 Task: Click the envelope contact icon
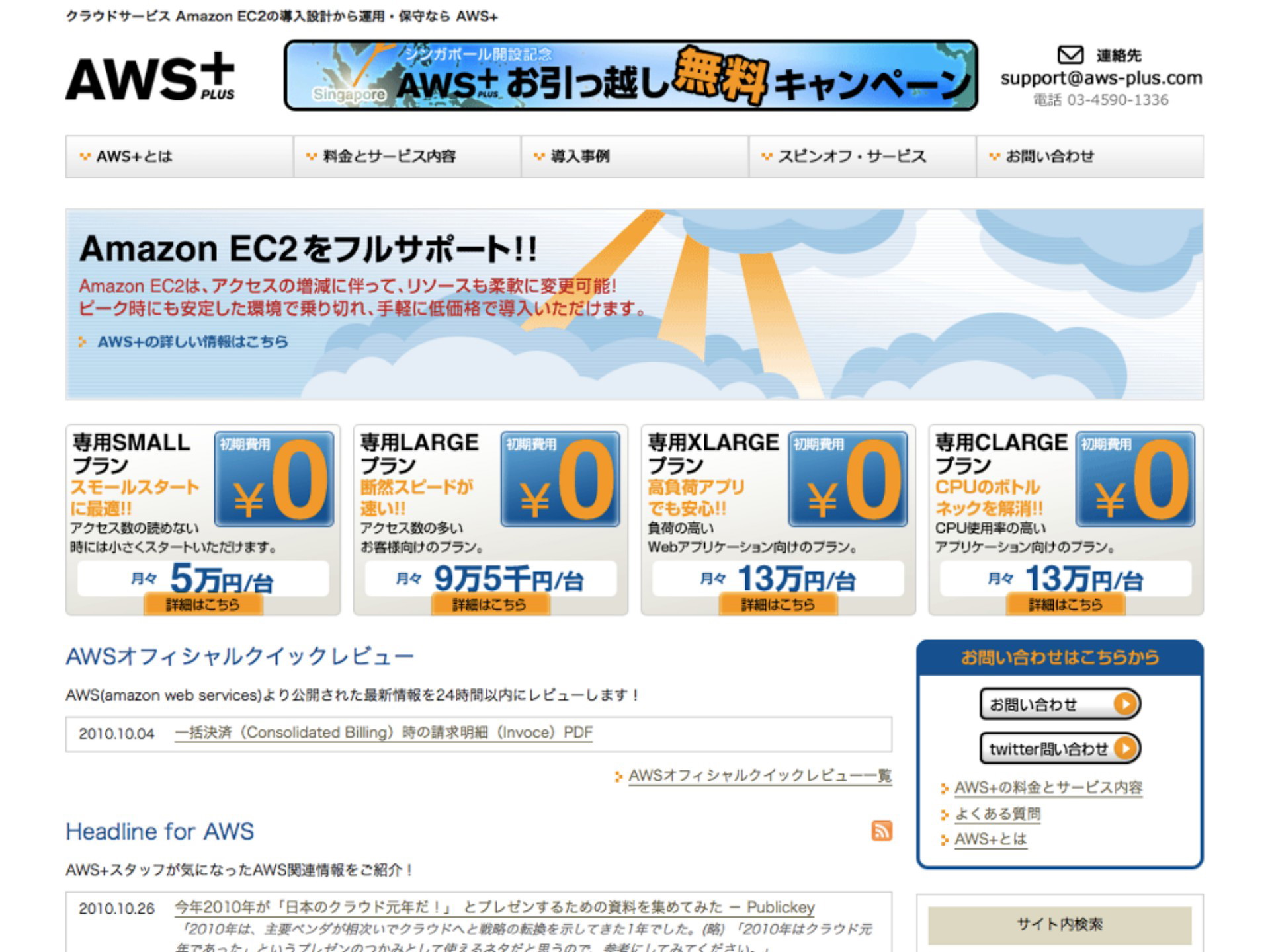tap(1070, 55)
